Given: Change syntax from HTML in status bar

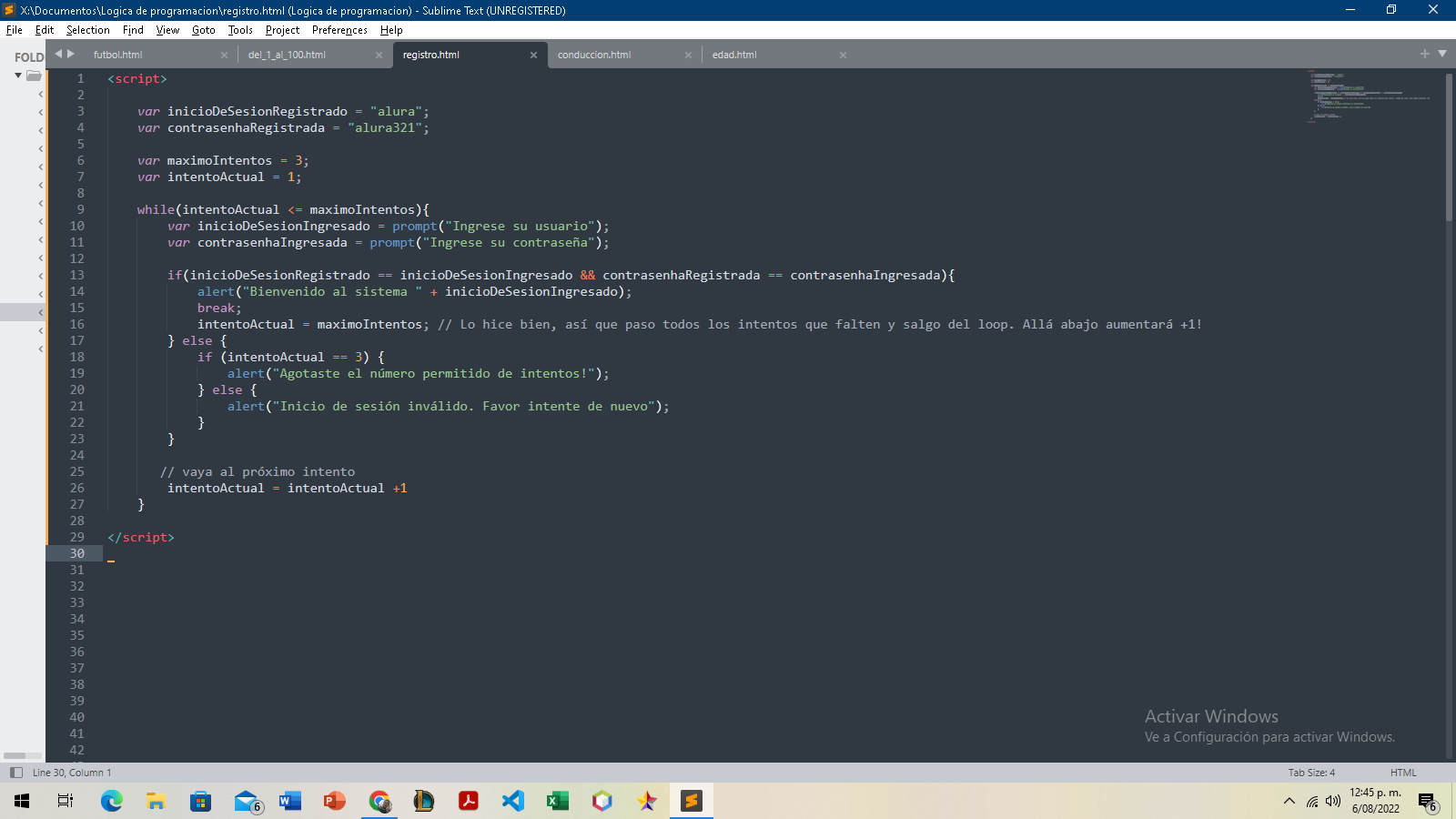Looking at the screenshot, I should click(x=1403, y=773).
